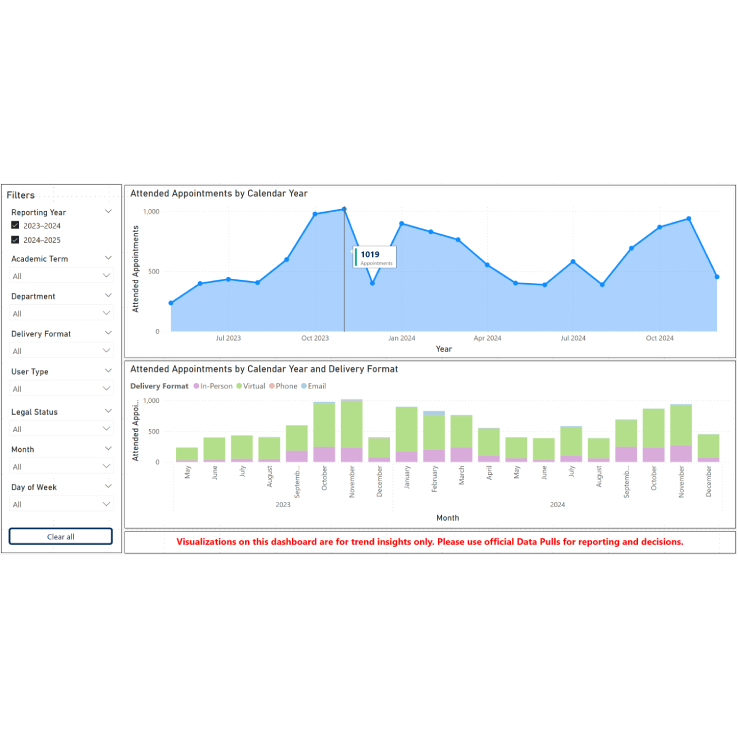Click the 'Attended Appointments by Calendar Year' chart title

tap(219, 194)
